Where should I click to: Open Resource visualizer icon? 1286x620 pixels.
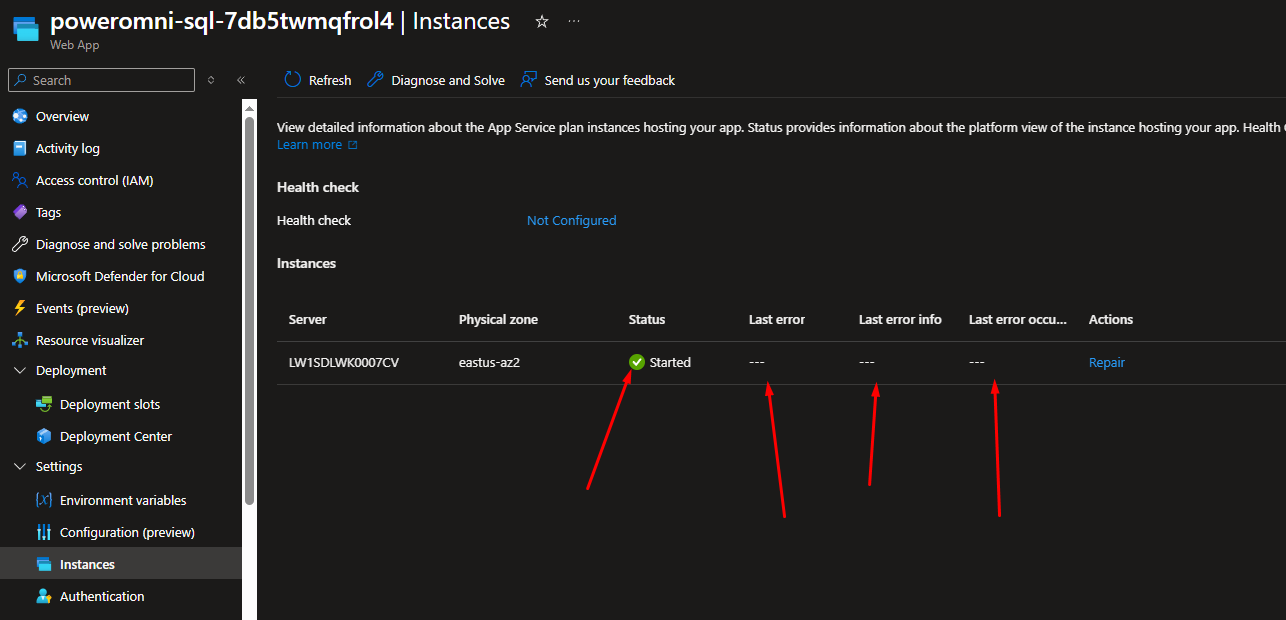coord(19,341)
